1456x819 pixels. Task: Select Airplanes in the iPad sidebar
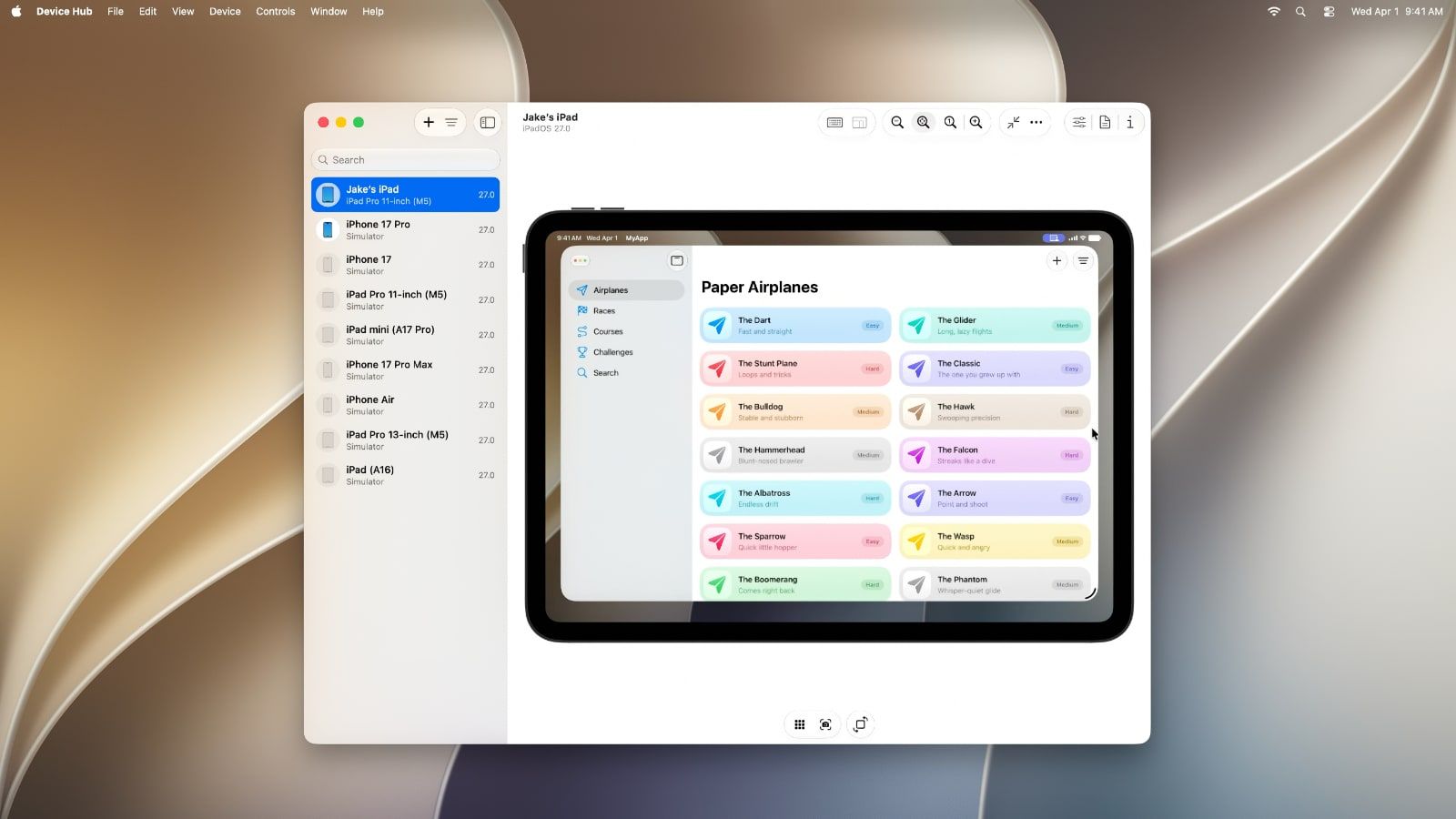[x=626, y=290]
